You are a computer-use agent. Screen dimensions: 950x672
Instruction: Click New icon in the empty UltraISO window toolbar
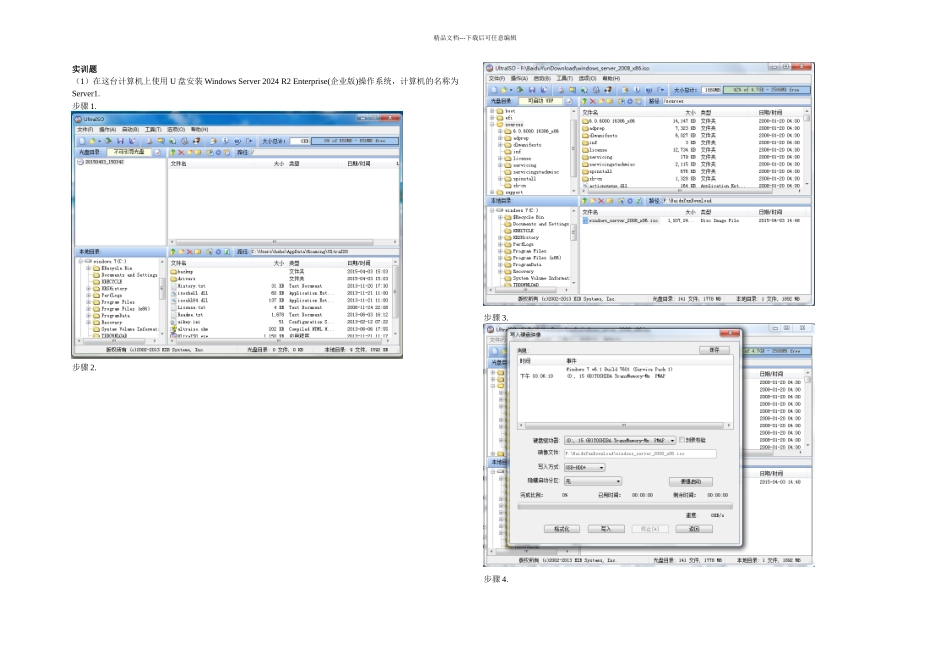click(x=81, y=141)
